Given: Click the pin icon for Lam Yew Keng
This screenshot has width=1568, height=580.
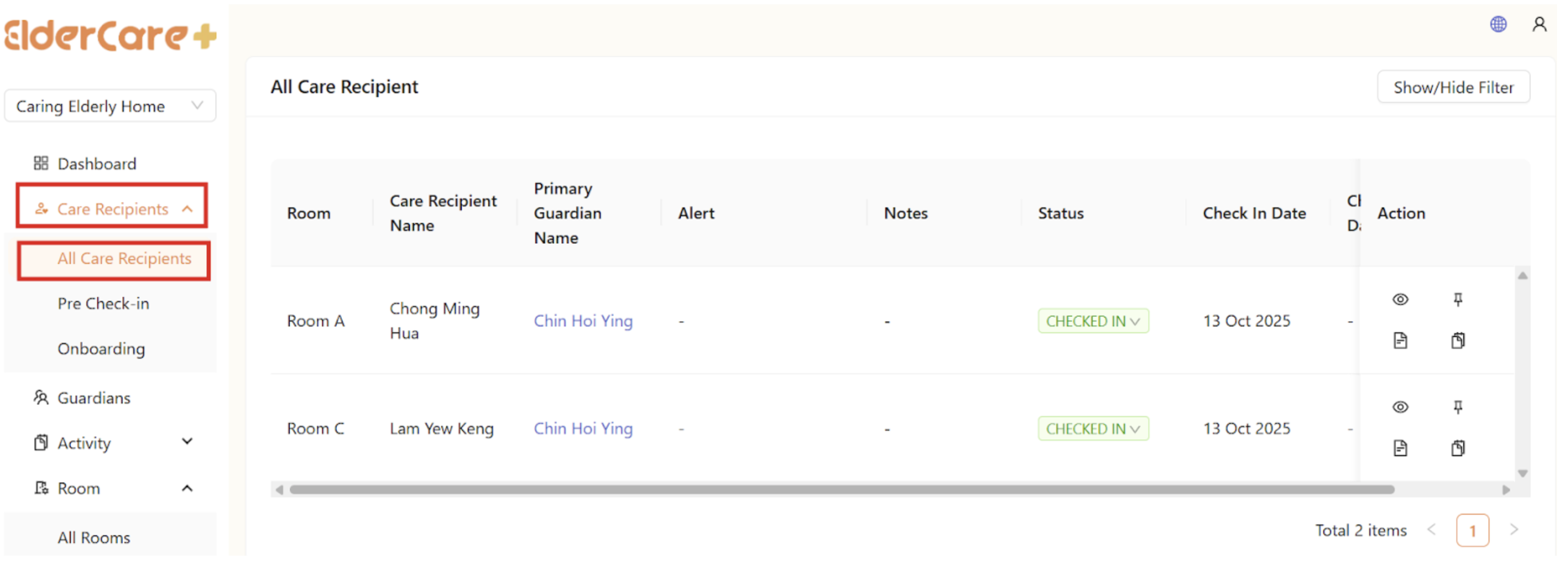Looking at the screenshot, I should (1458, 407).
